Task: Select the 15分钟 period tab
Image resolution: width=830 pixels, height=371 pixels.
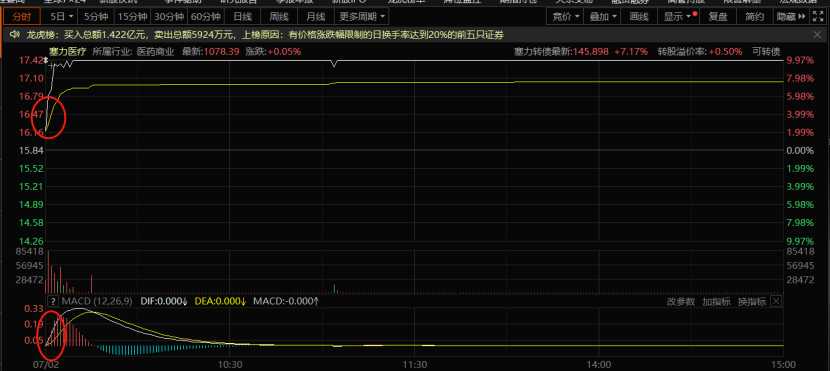Action: [x=132, y=16]
